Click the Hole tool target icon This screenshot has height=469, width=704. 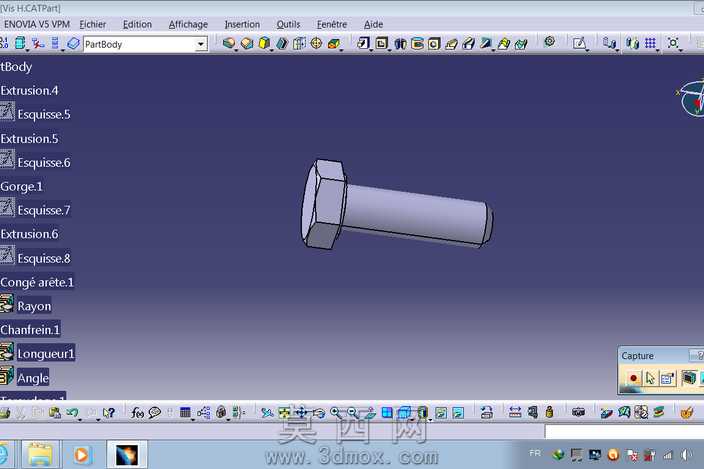click(x=317, y=43)
